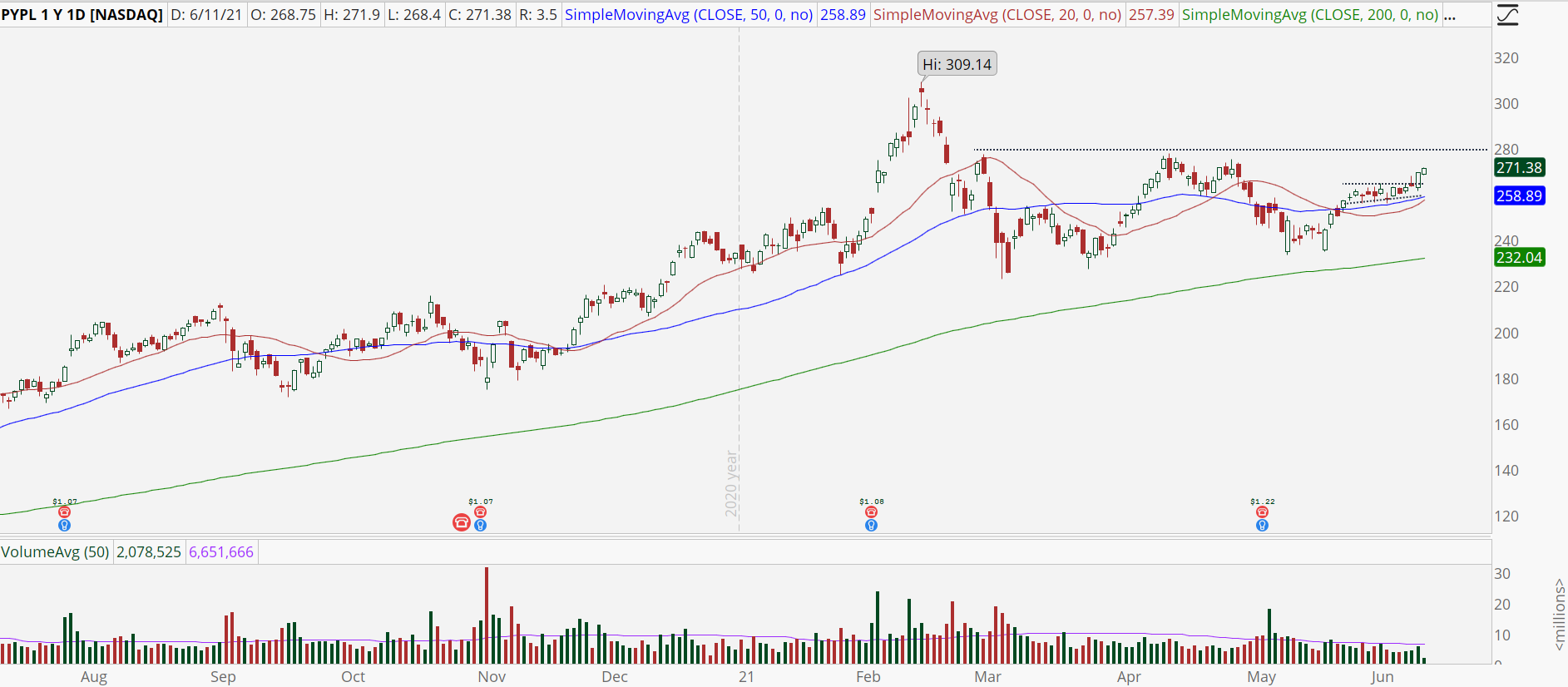Screen dimensions: 1568x687
Task: Click the green 232.04 price axis tag
Action: point(1520,258)
